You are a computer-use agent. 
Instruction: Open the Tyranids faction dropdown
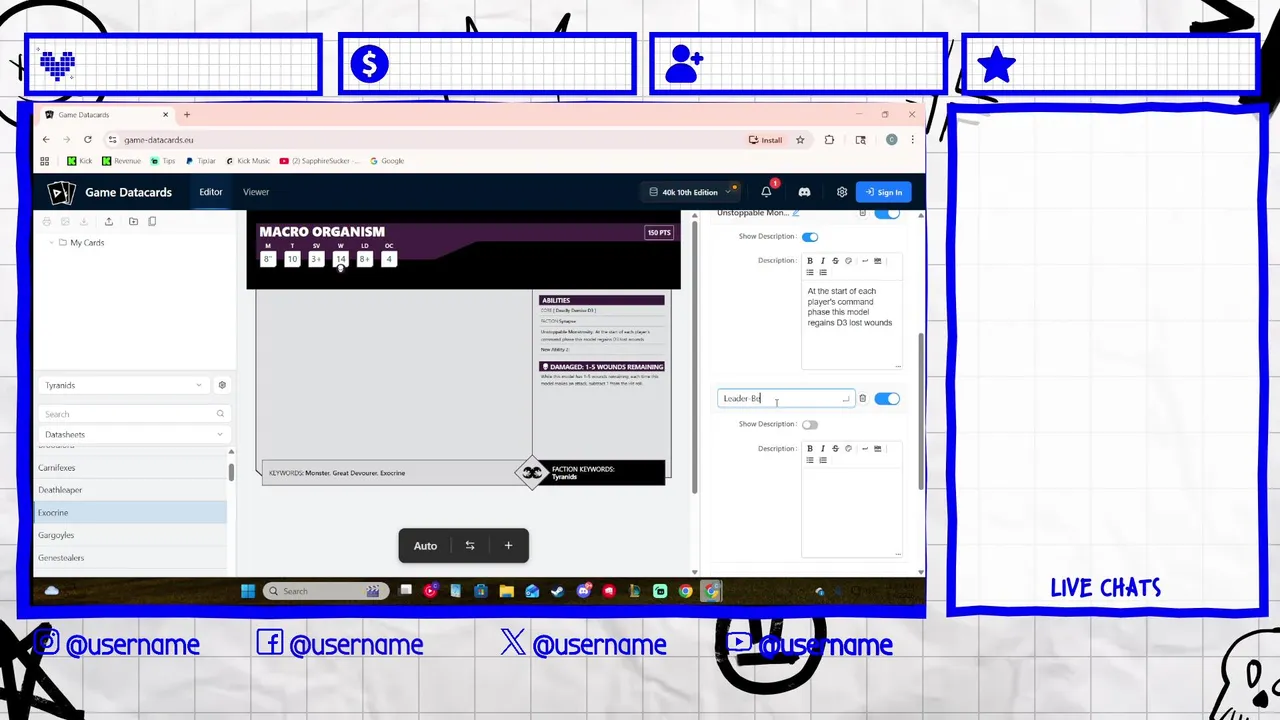[124, 385]
